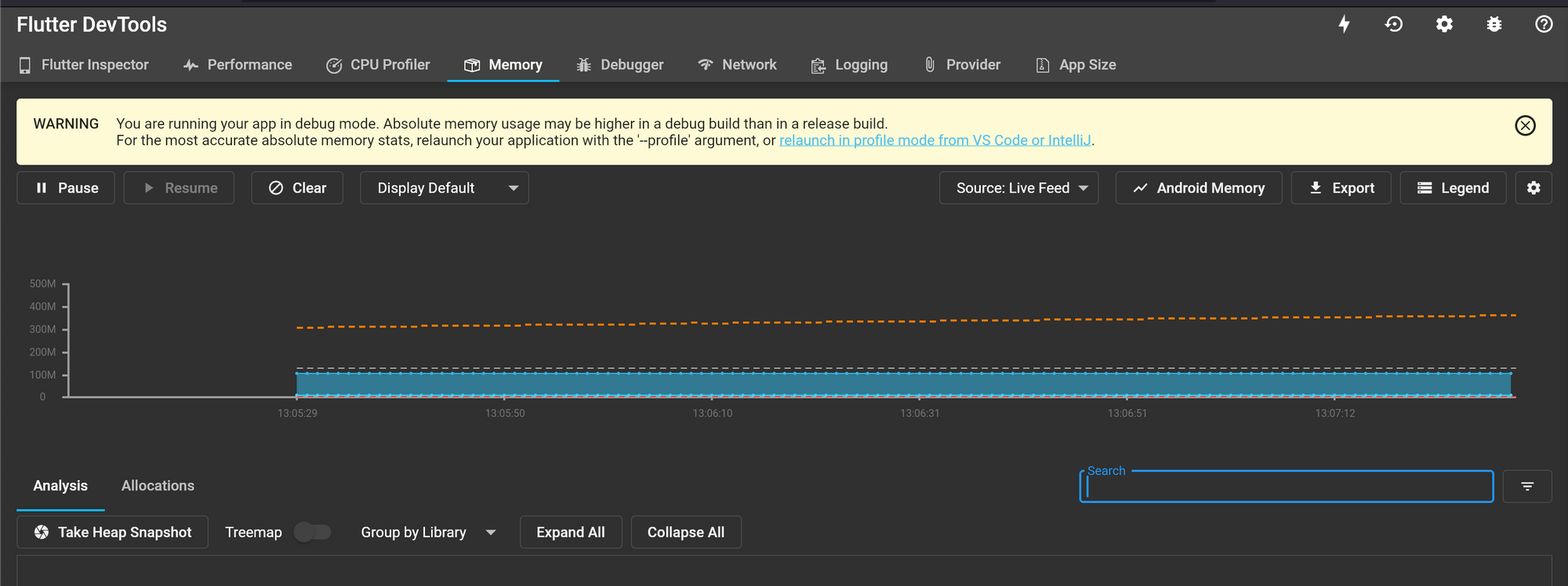
Task: Click the hot restart circular arrow icon
Action: pyautogui.click(x=1394, y=24)
